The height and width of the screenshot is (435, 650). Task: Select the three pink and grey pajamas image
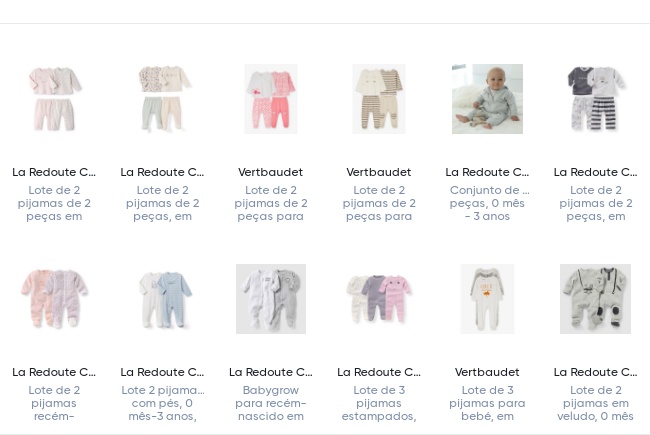pyautogui.click(x=379, y=299)
